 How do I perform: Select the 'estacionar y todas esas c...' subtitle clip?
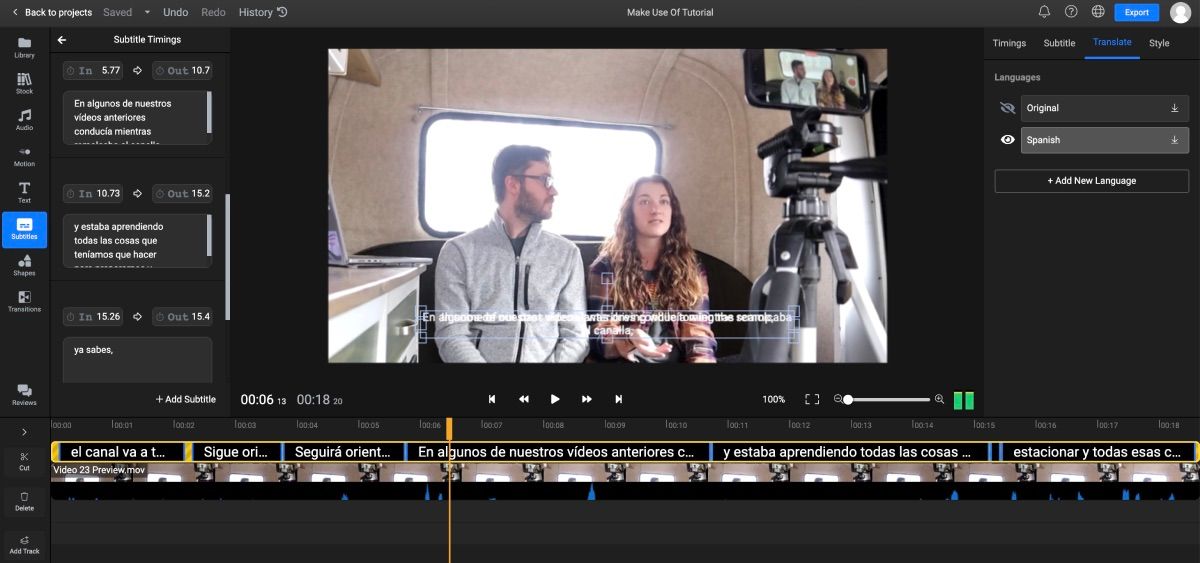[1096, 452]
